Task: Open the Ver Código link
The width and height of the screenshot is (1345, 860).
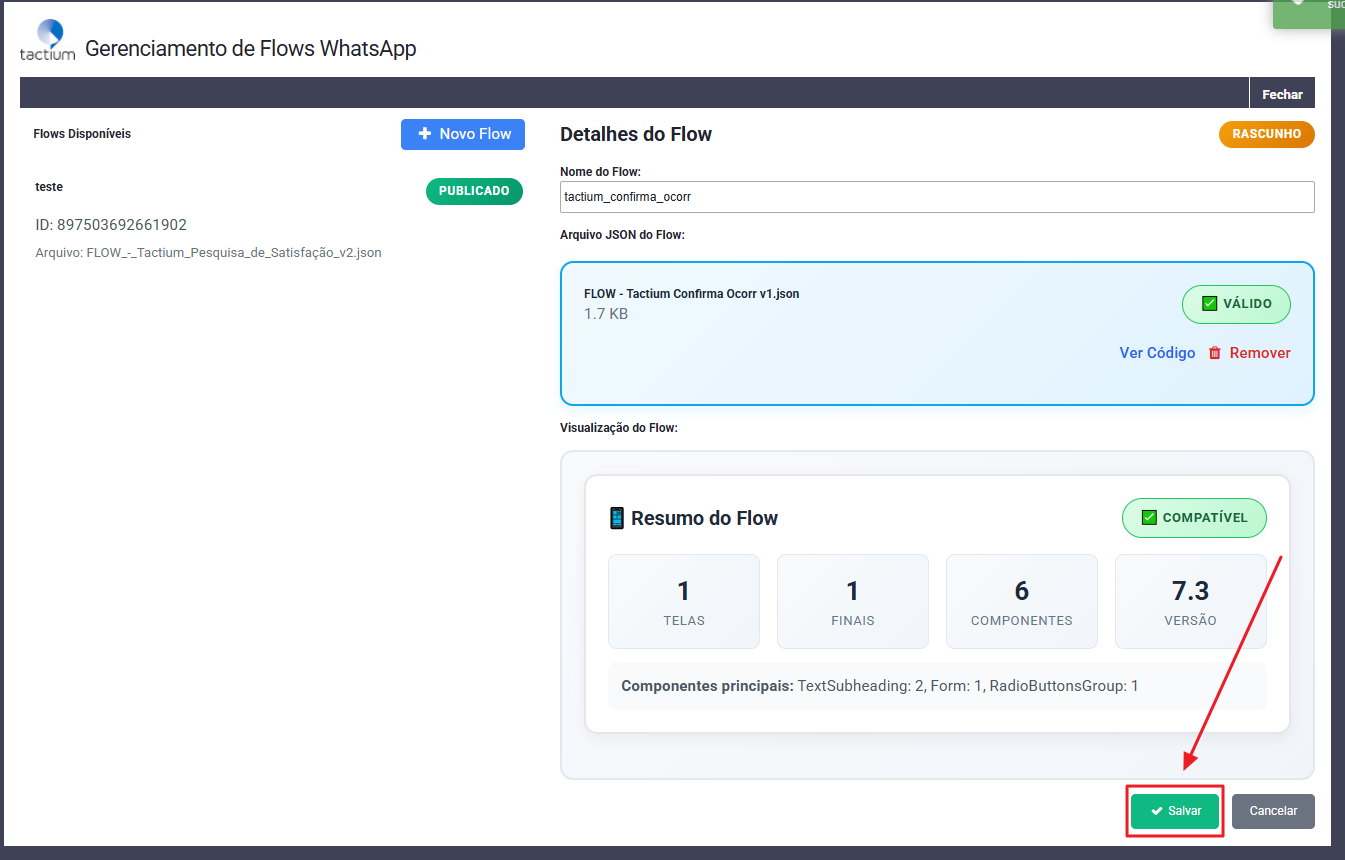Action: coord(1157,353)
